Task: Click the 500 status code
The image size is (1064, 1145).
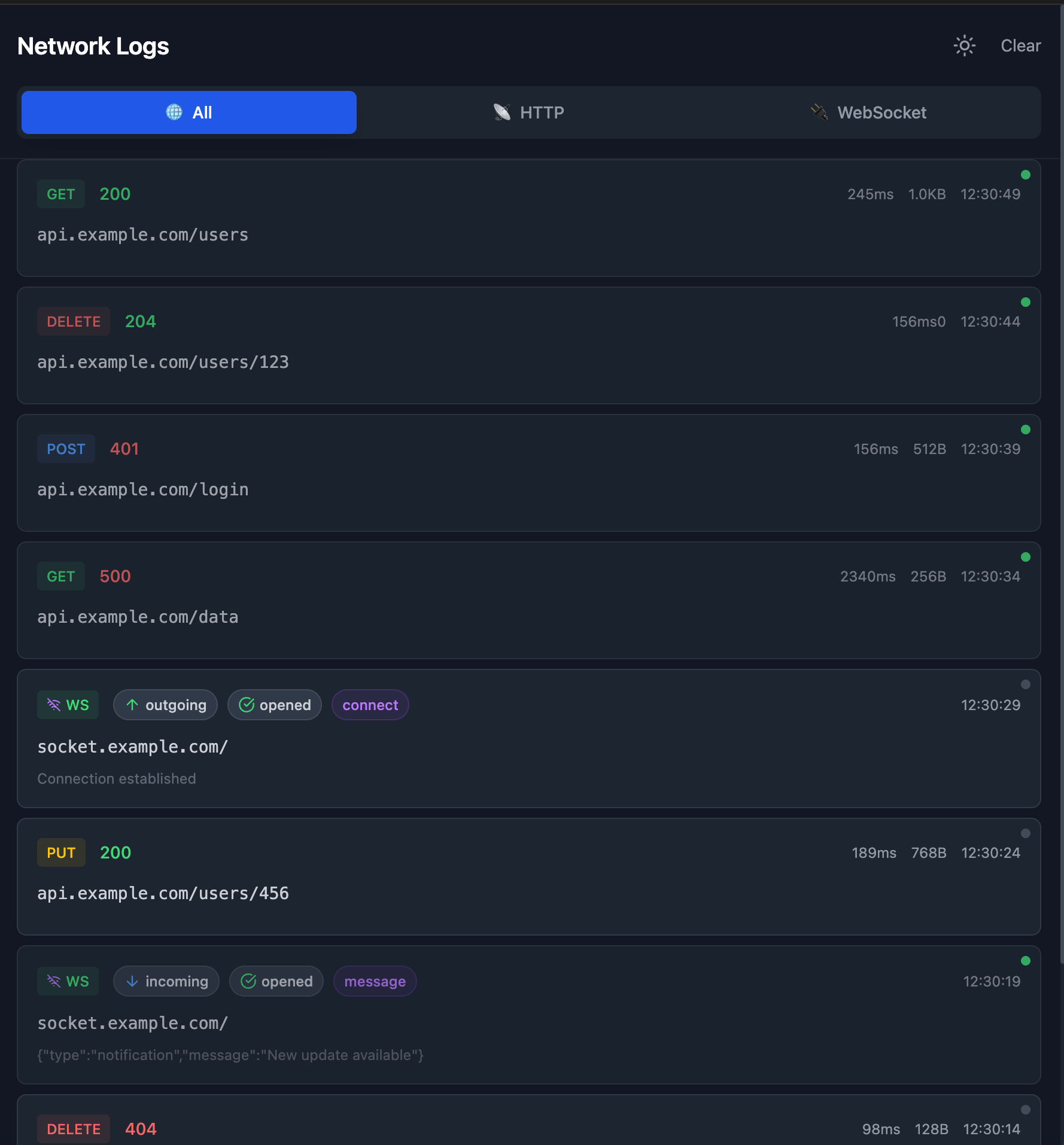Action: coord(115,577)
